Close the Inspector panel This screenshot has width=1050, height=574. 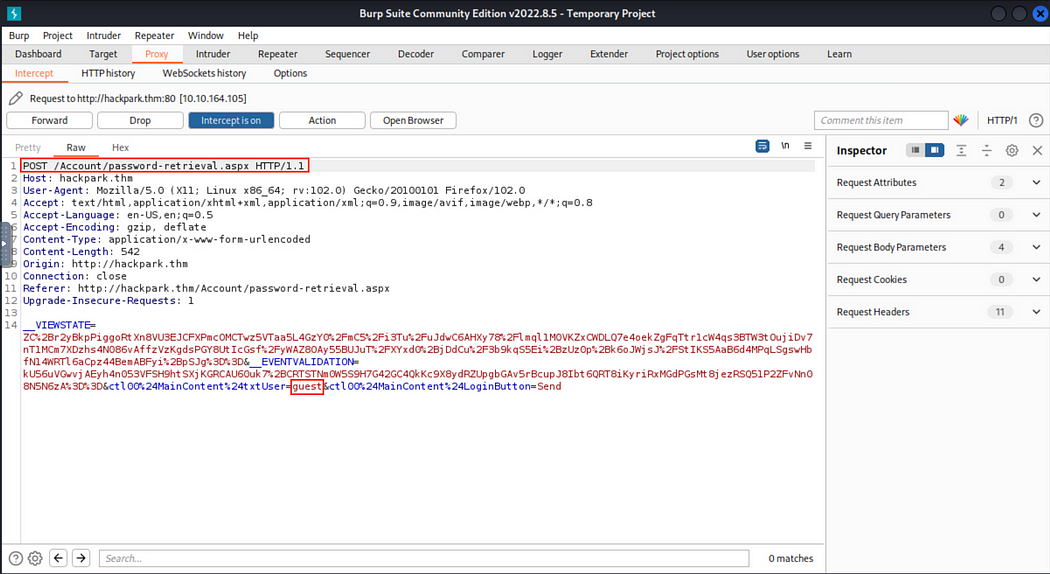(1036, 150)
